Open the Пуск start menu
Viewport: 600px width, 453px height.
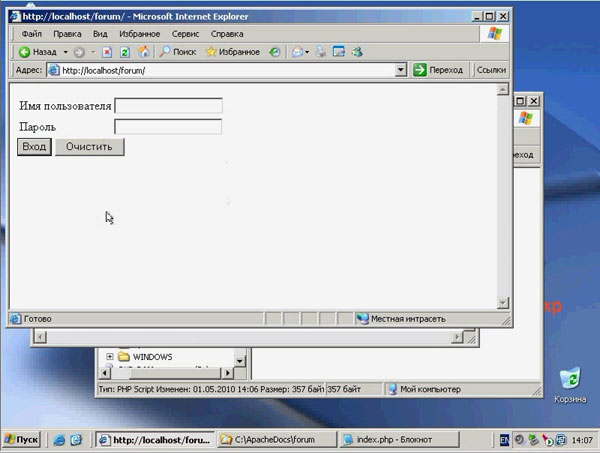pyautogui.click(x=22, y=439)
